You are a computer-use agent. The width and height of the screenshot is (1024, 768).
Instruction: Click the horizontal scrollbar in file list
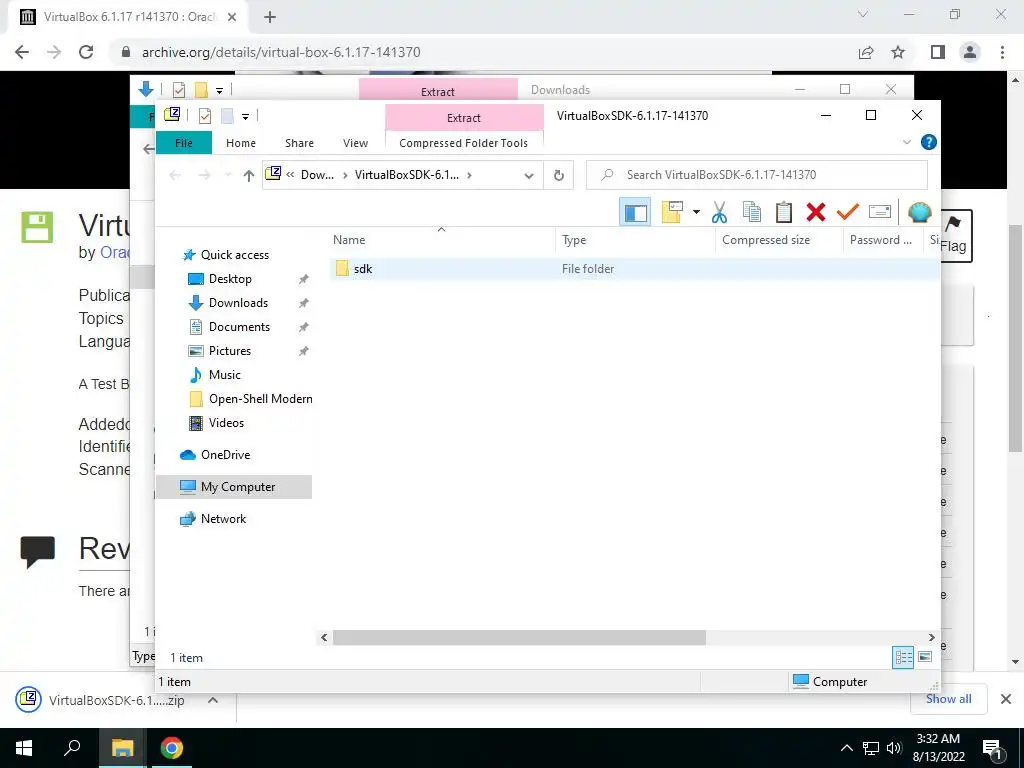tap(519, 637)
